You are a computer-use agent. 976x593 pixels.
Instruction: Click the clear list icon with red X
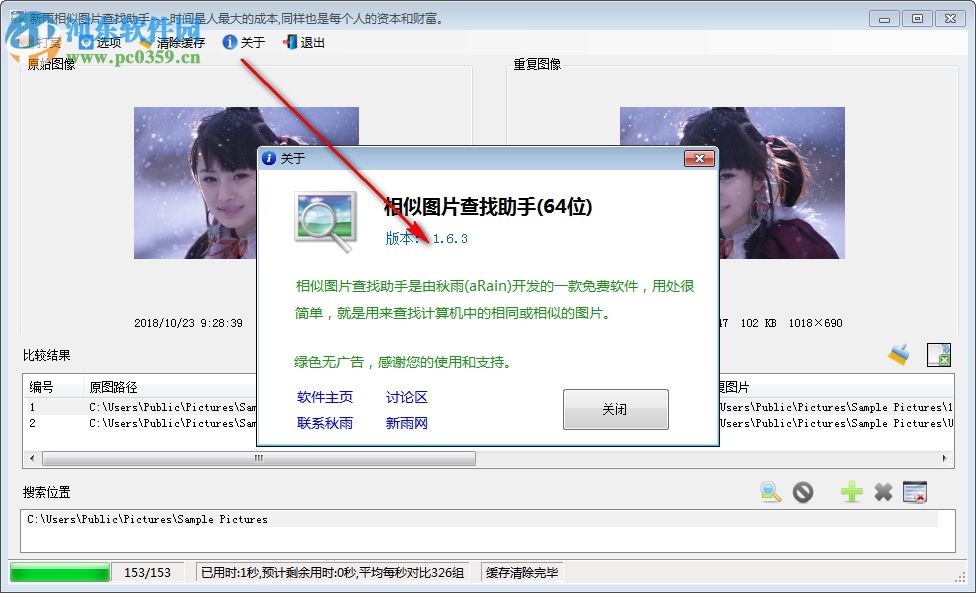point(915,492)
